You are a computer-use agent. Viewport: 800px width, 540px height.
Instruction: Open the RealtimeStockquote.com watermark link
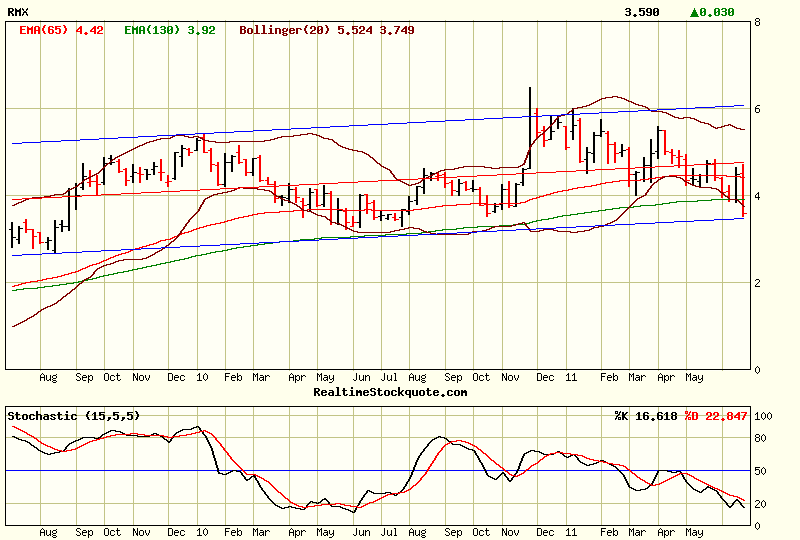click(x=390, y=392)
